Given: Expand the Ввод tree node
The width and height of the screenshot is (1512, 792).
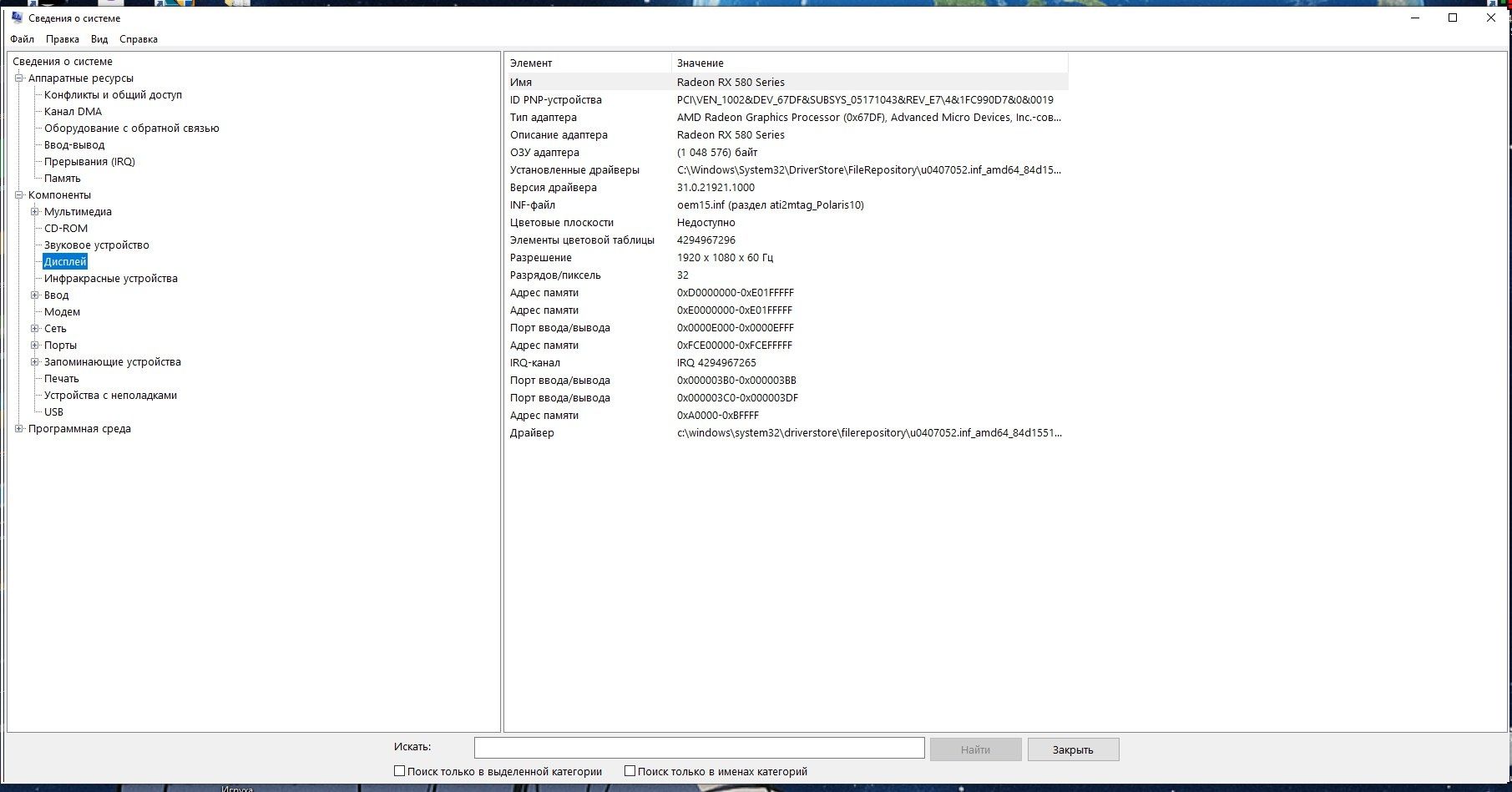Looking at the screenshot, I should click(x=35, y=295).
